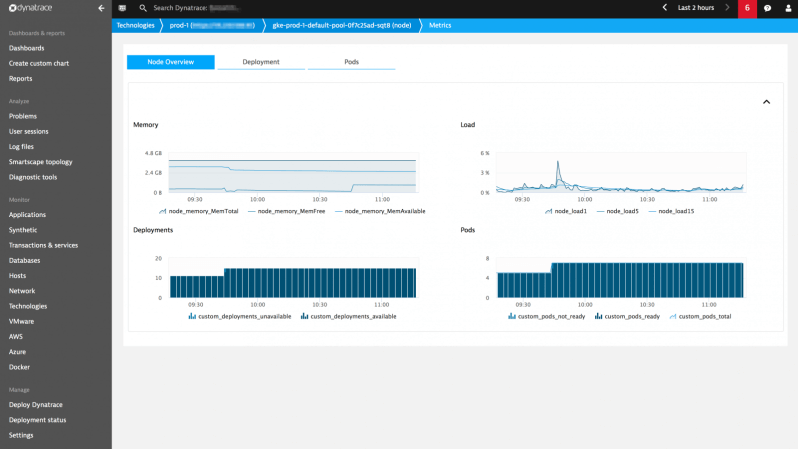Screen dimensions: 798x449
Task: Go to previous time frame arrow
Action: click(665, 8)
